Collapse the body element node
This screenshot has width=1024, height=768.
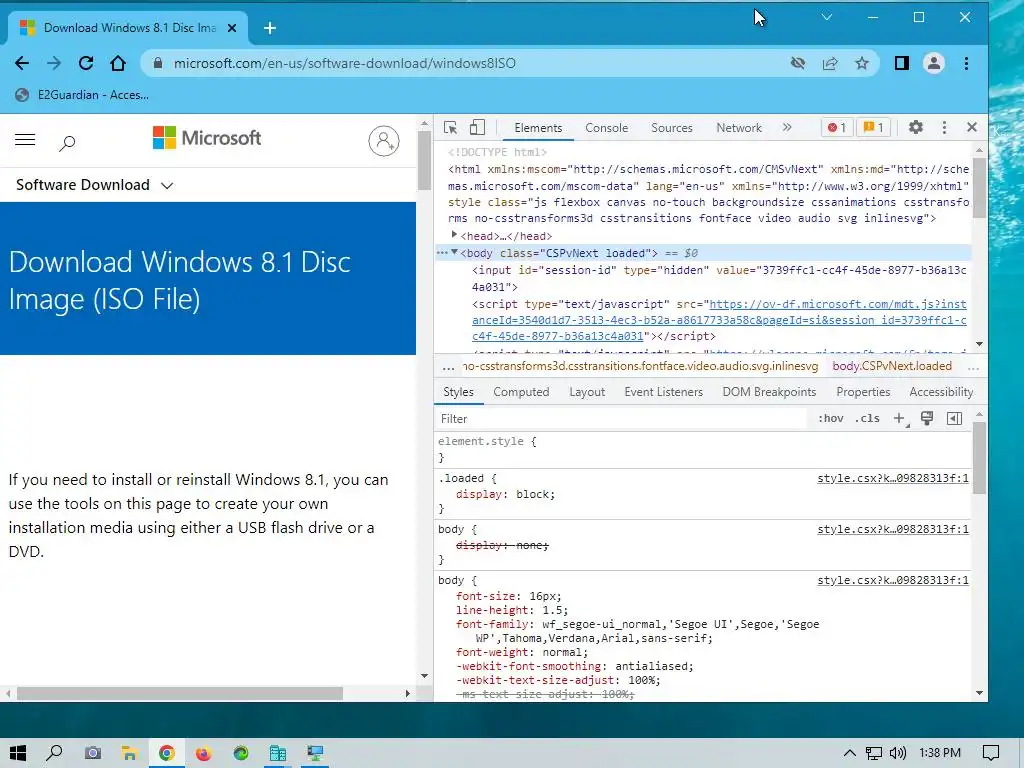click(455, 252)
